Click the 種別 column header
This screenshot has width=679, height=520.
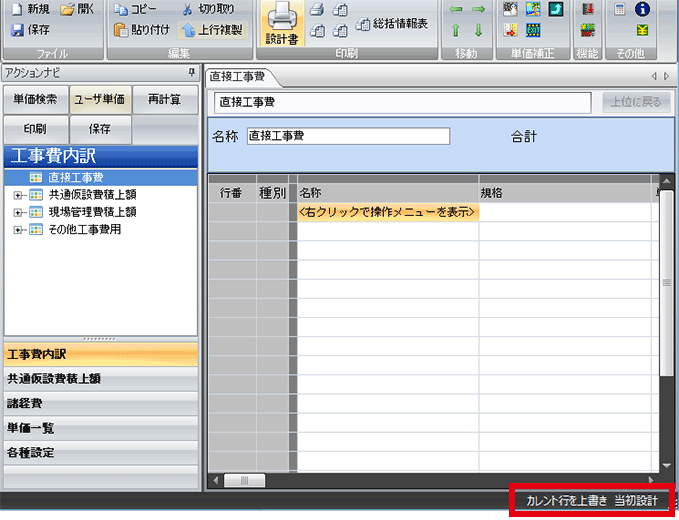pyautogui.click(x=272, y=193)
